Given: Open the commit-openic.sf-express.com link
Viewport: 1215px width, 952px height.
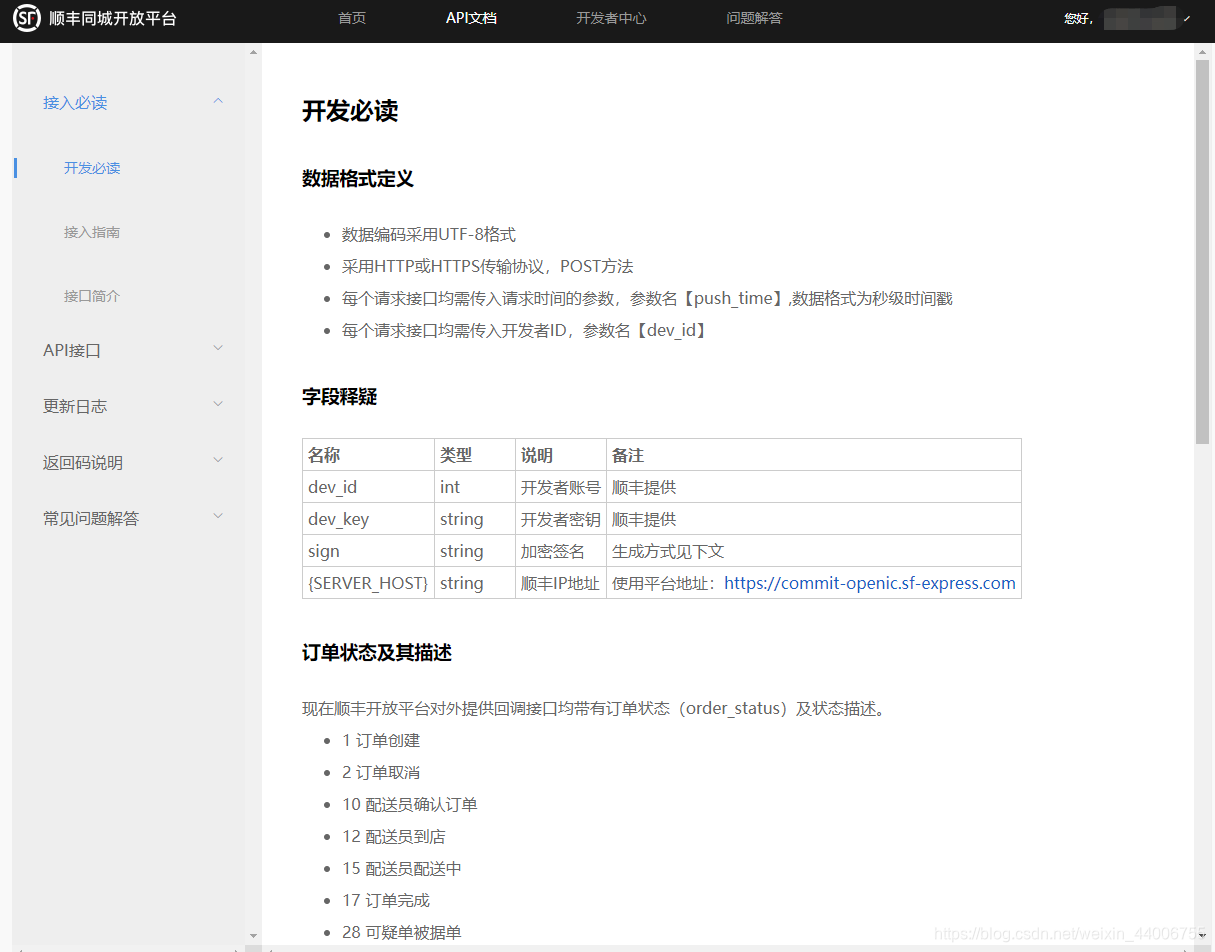Looking at the screenshot, I should click(x=870, y=583).
